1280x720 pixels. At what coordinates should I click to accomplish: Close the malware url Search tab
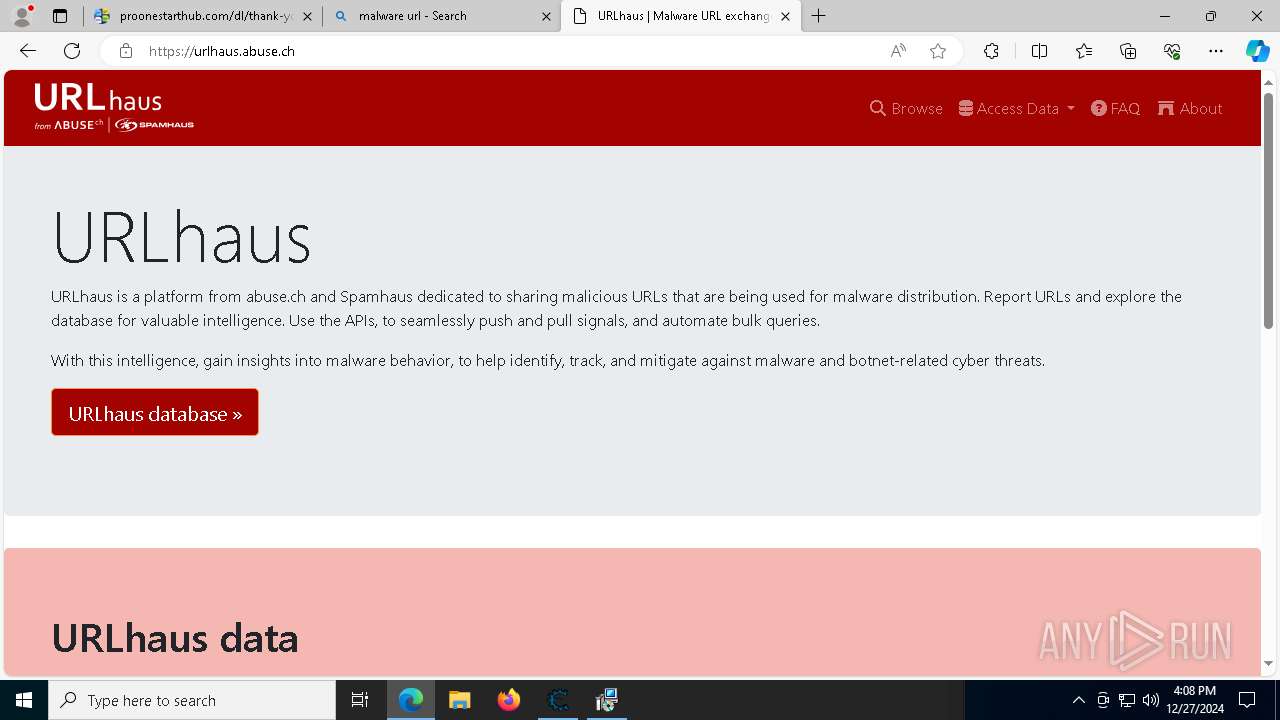546,16
